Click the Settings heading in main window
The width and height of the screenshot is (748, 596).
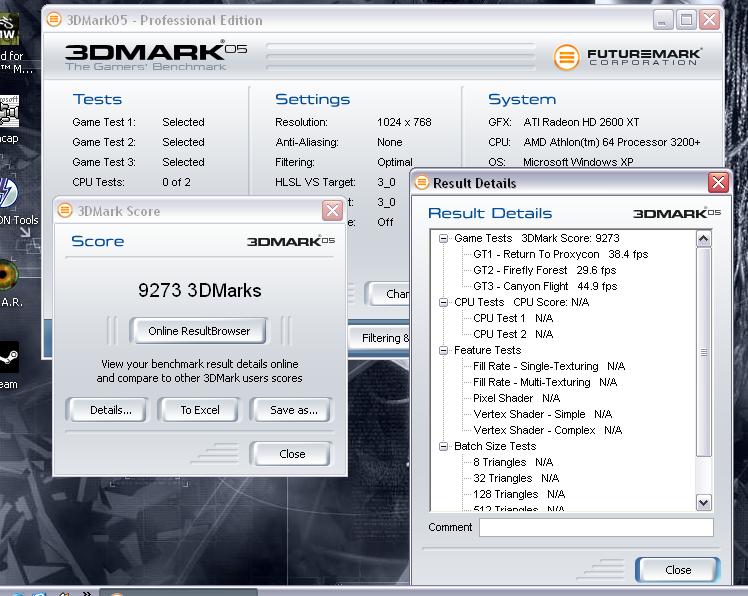312,99
